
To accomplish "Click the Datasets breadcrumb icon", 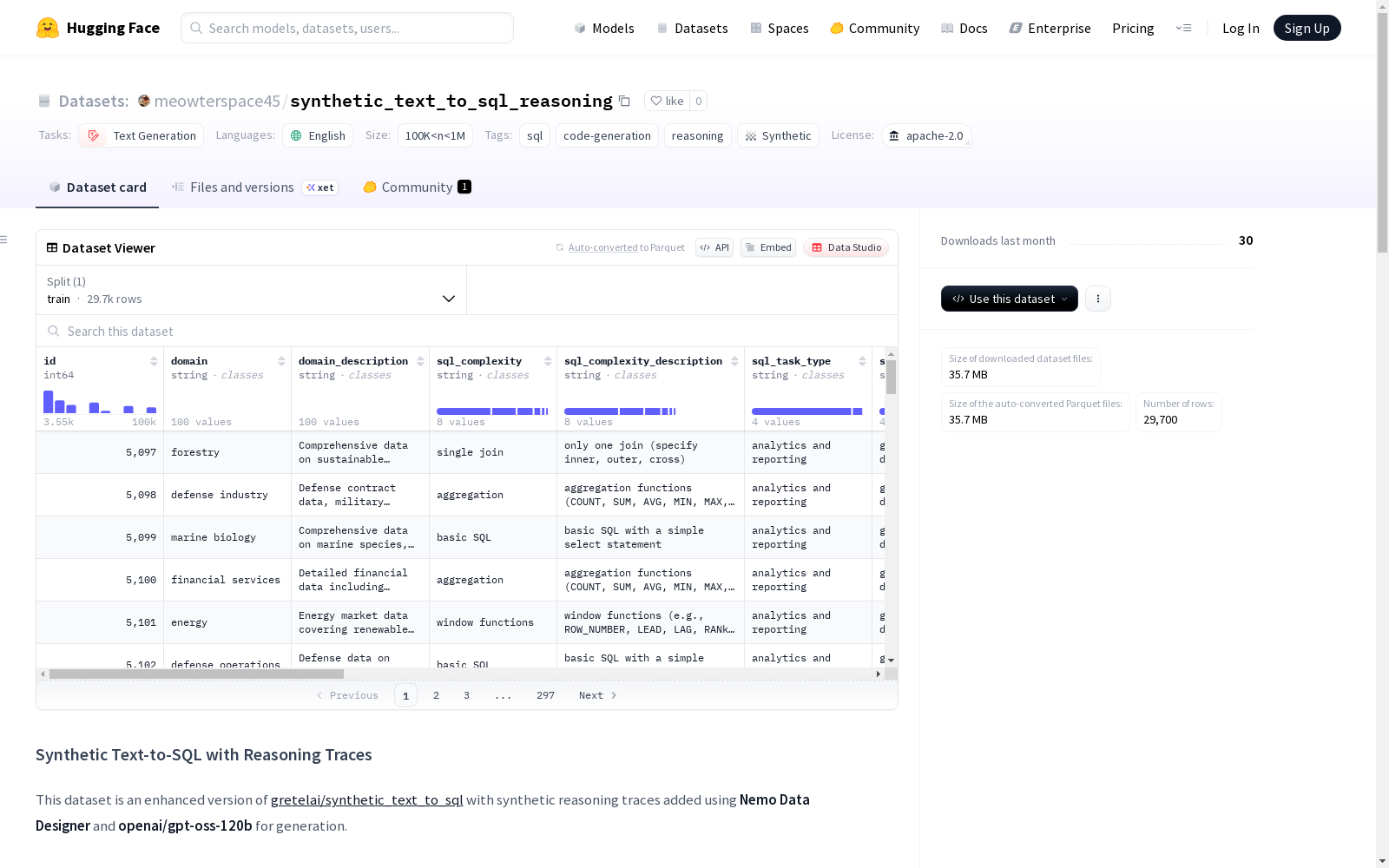I will (x=44, y=101).
